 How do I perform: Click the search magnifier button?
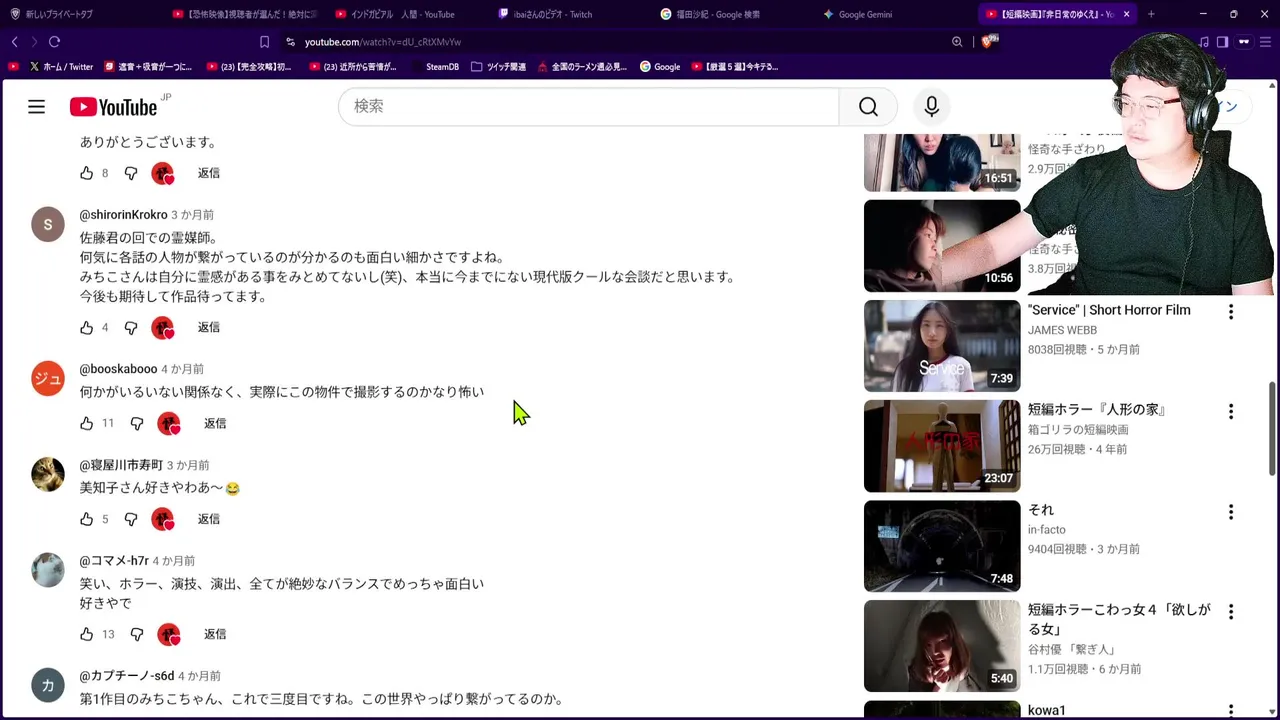pyautogui.click(x=868, y=106)
